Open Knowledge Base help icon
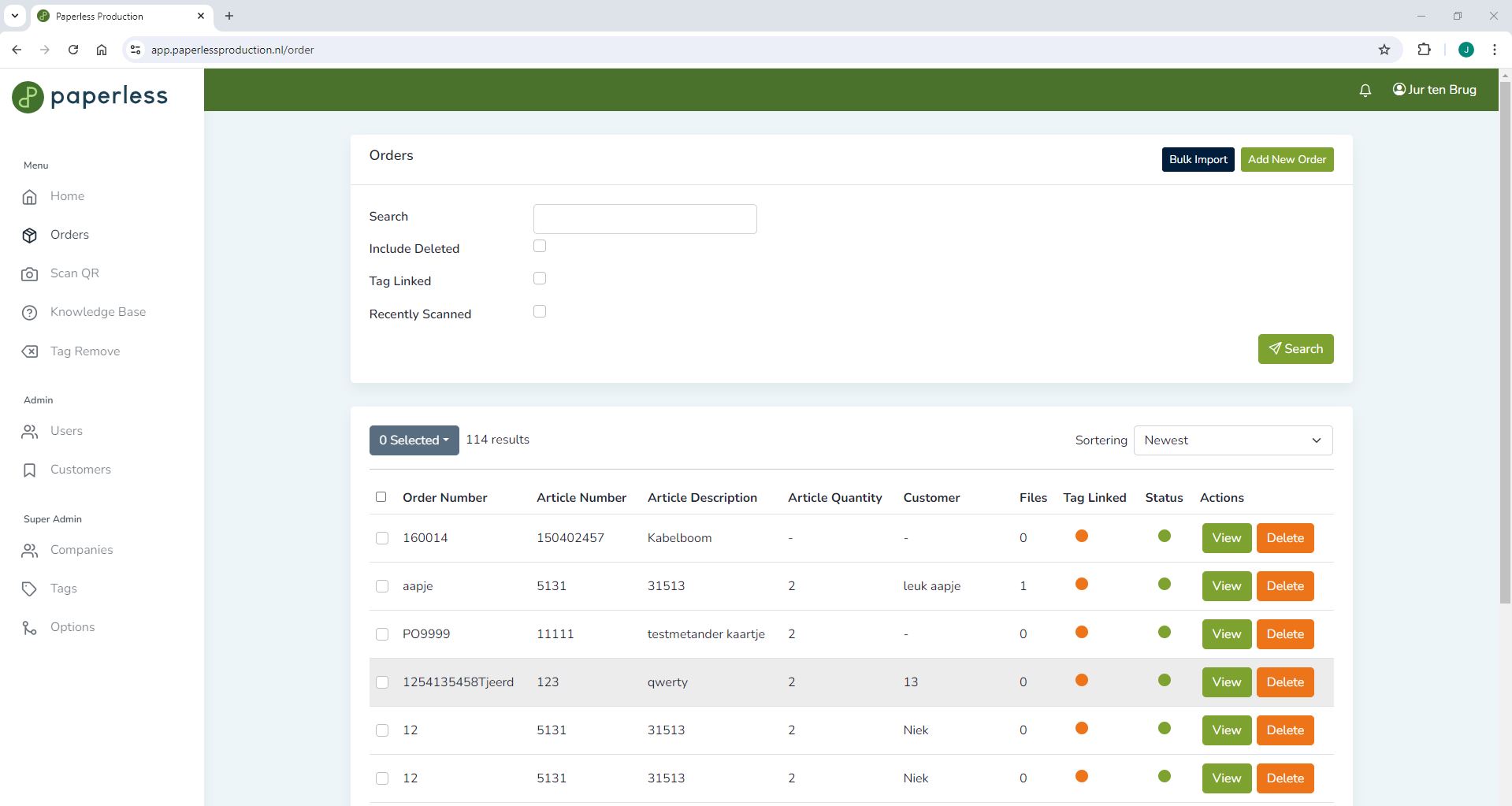The height and width of the screenshot is (806, 1512). (x=30, y=313)
